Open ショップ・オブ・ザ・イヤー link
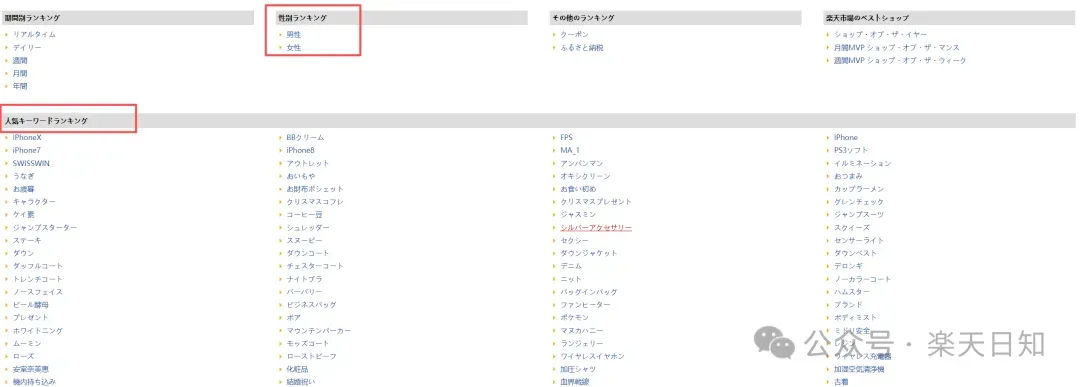 click(x=880, y=34)
